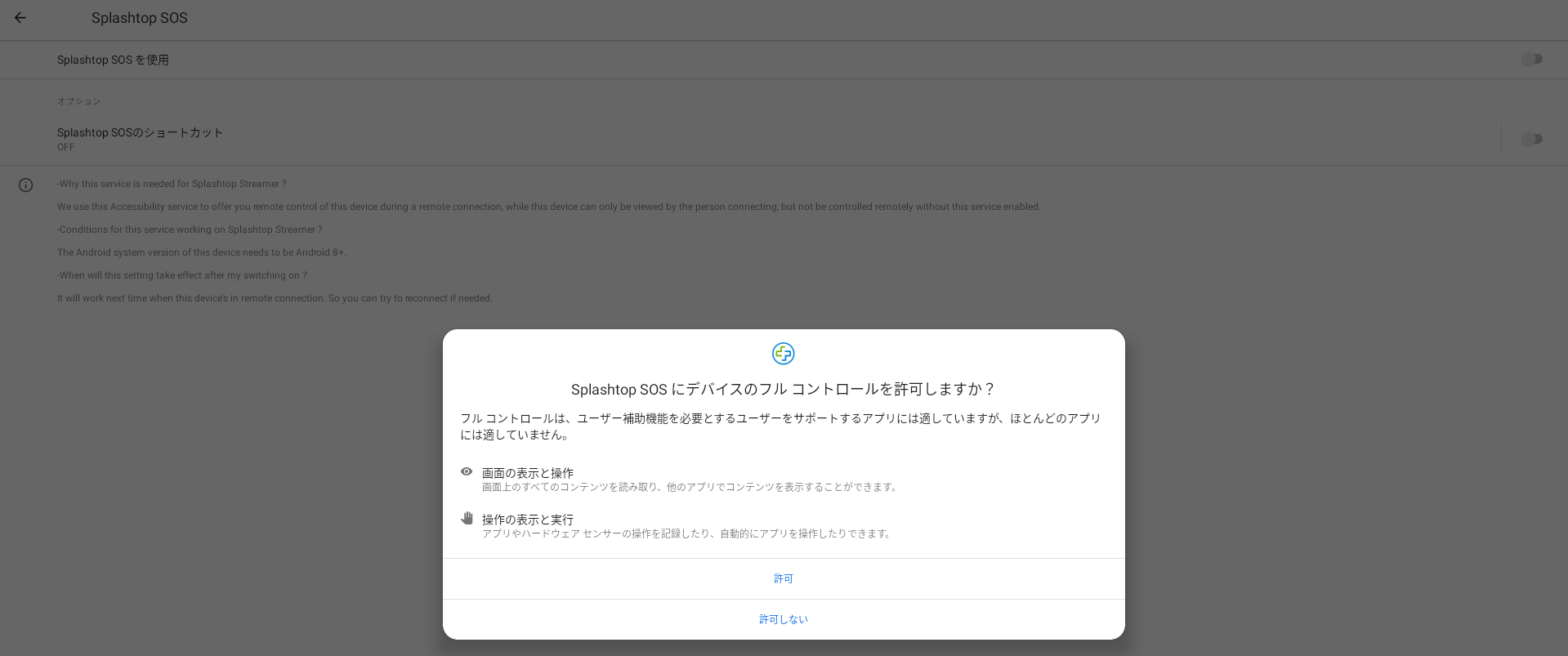Tap the 許可 (Allow) button

click(784, 578)
